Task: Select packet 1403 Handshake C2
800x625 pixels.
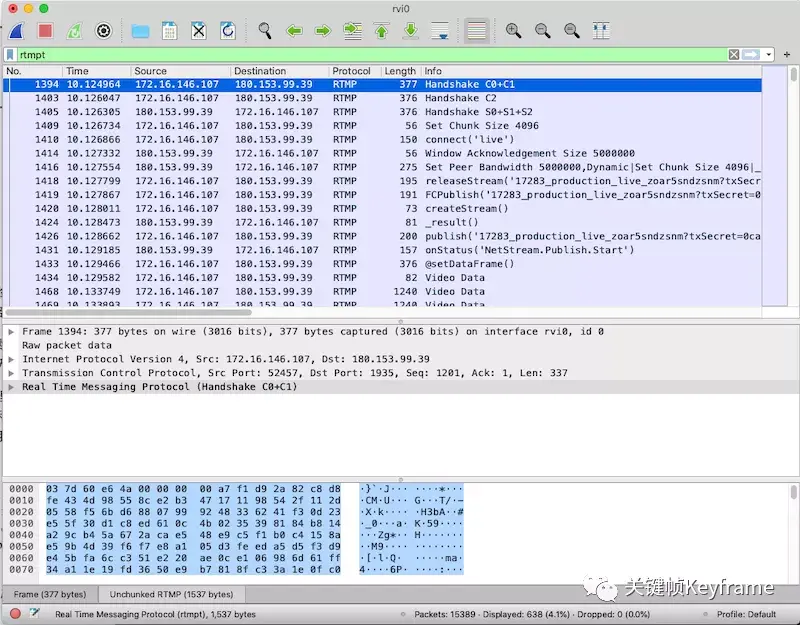Action: click(383, 98)
